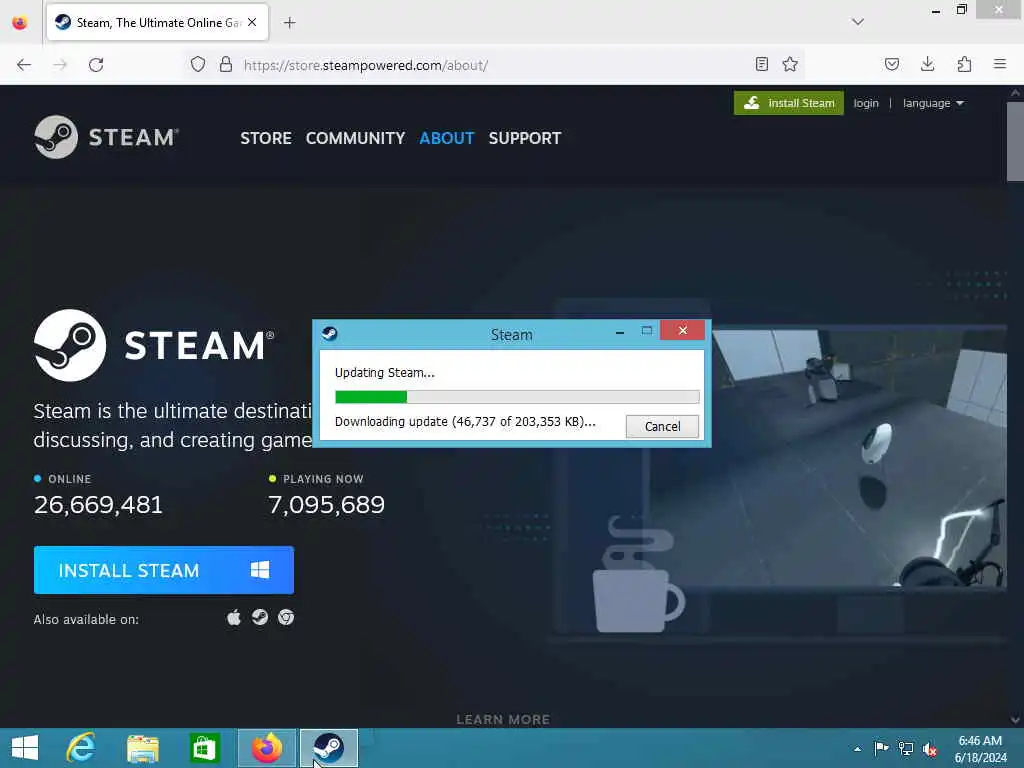
Task: Minimize the Steam updater dialog
Action: [620, 332]
